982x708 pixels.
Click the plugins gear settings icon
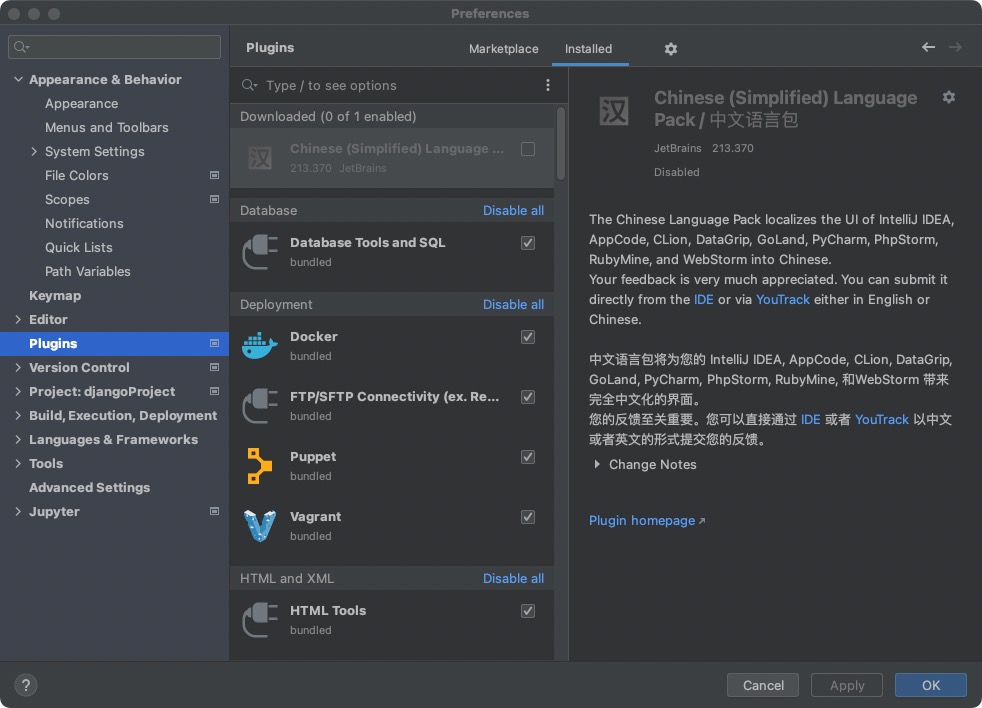click(671, 49)
